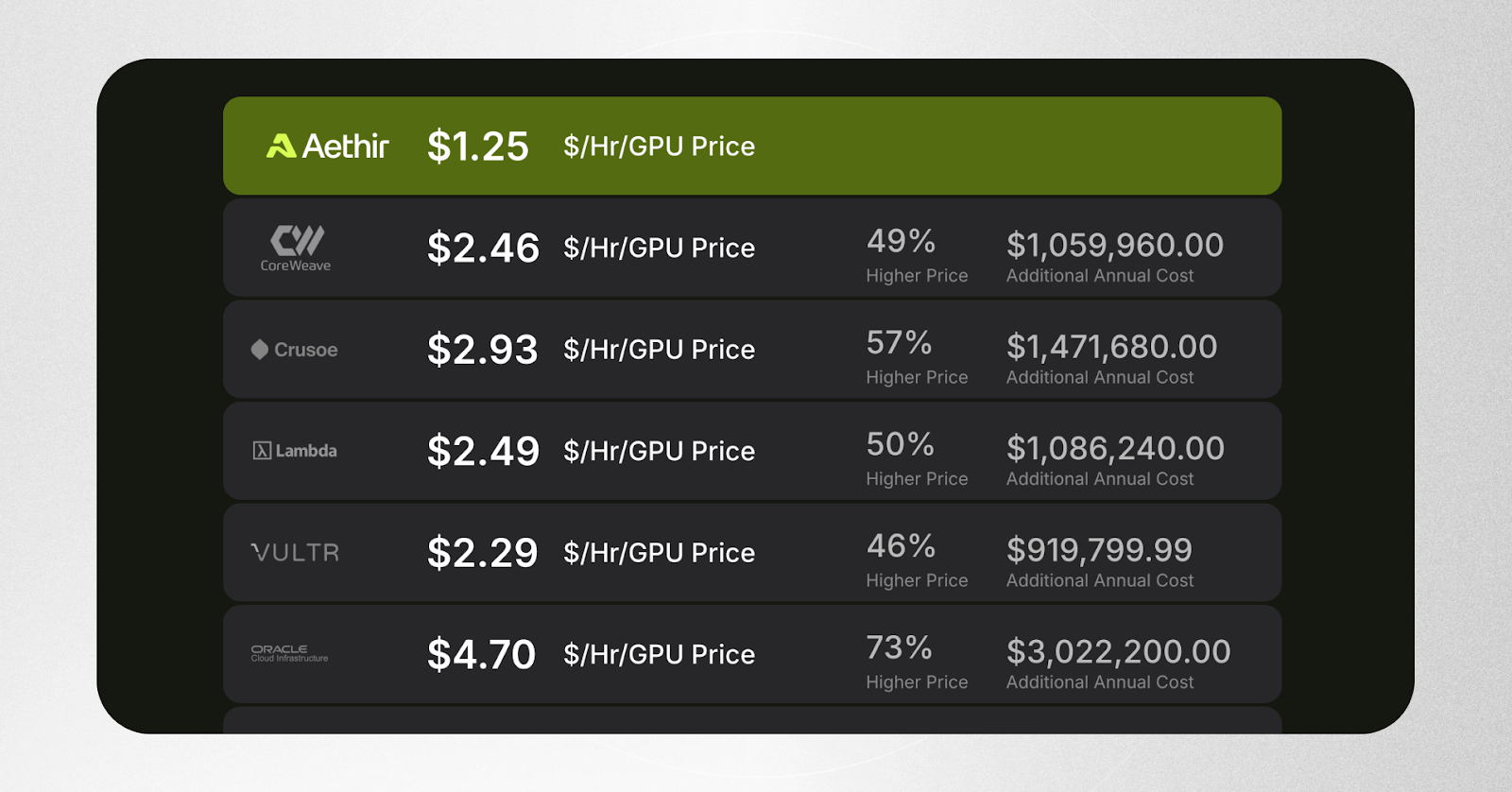
Task: Click the VULTR $2.29 price
Action: click(x=482, y=553)
